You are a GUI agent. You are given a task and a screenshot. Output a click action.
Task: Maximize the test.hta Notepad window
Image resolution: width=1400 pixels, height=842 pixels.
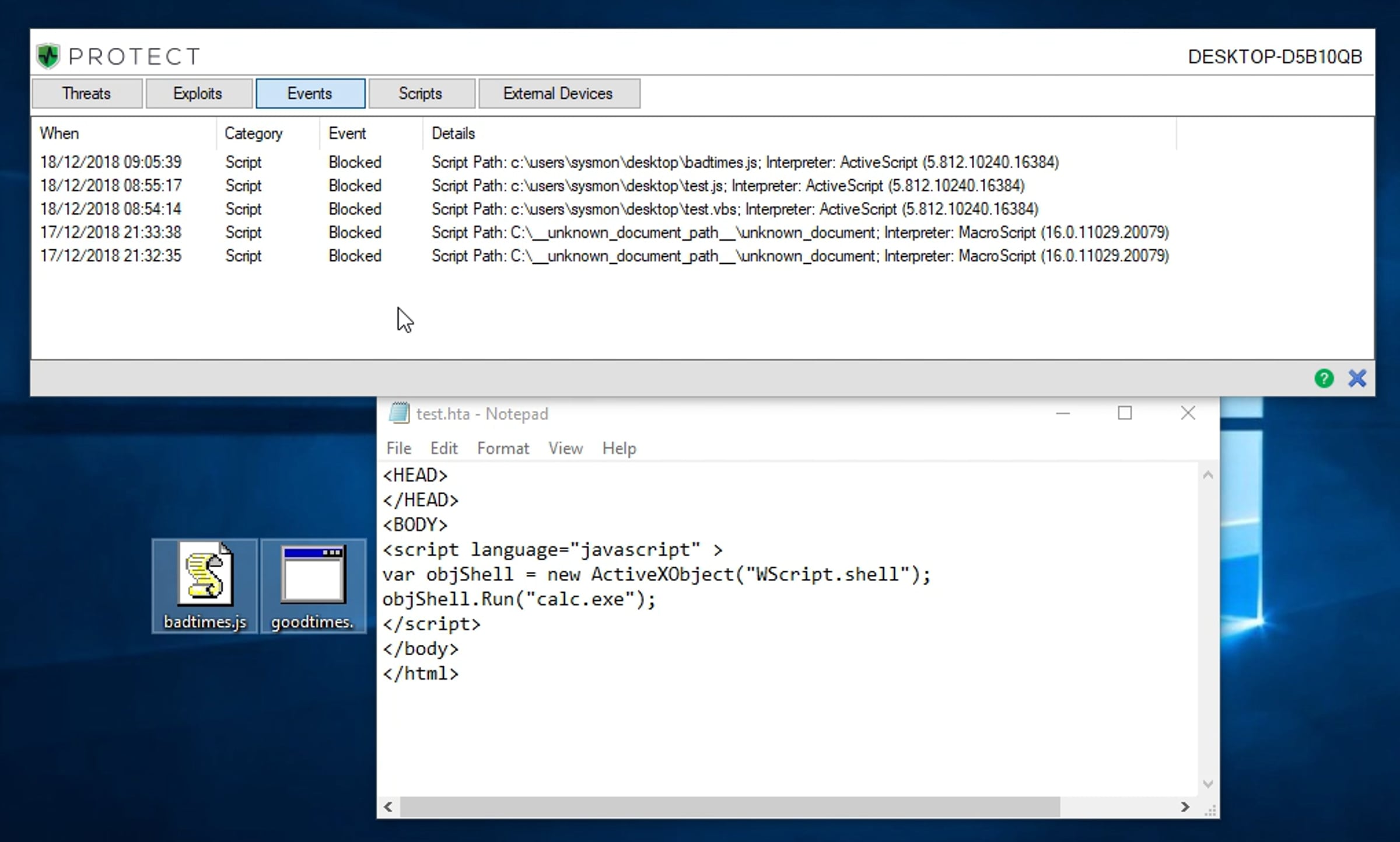1125,413
